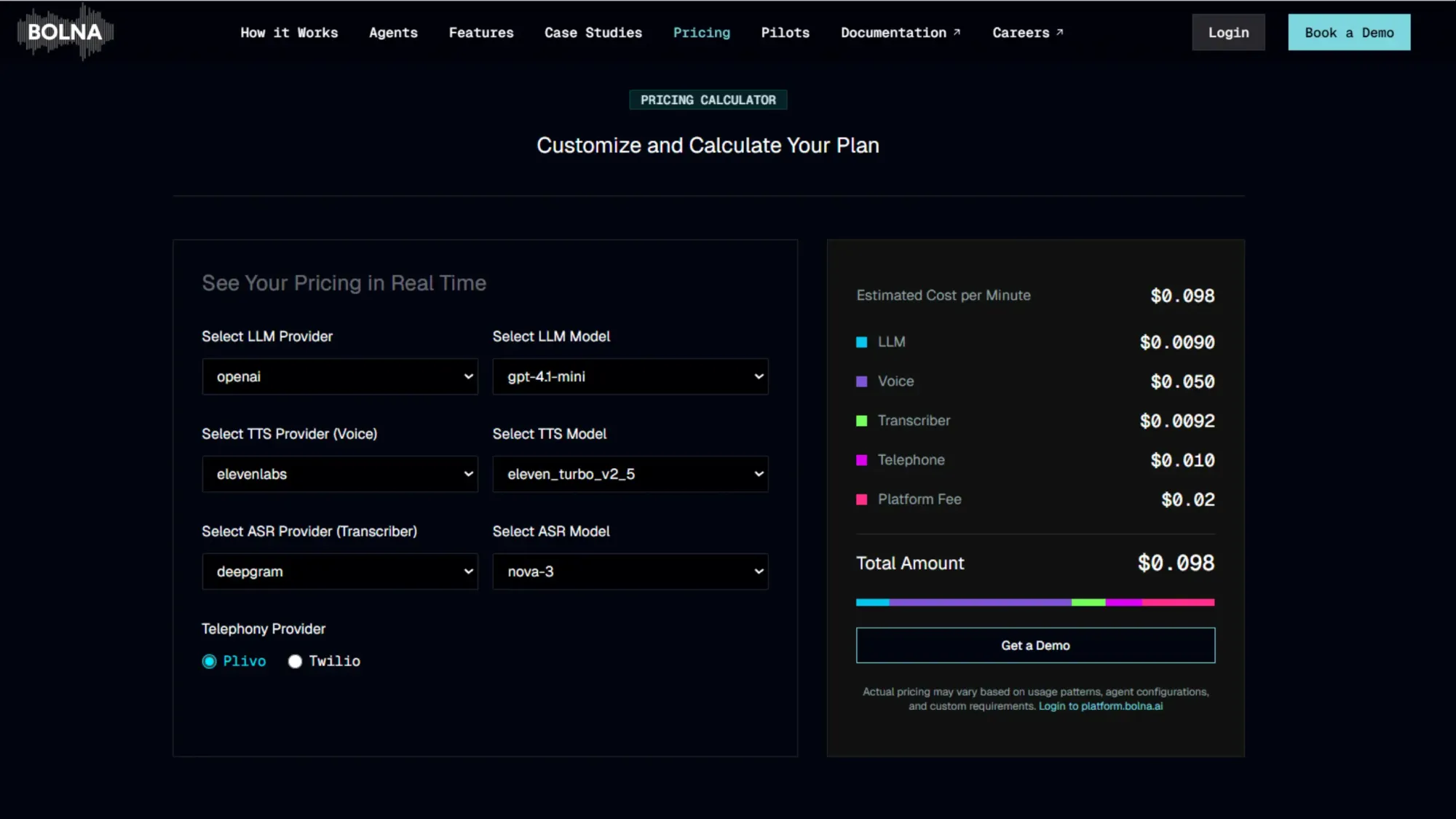This screenshot has width=1456, height=819.
Task: Click the magenta Telephone legend square
Action: (862, 459)
